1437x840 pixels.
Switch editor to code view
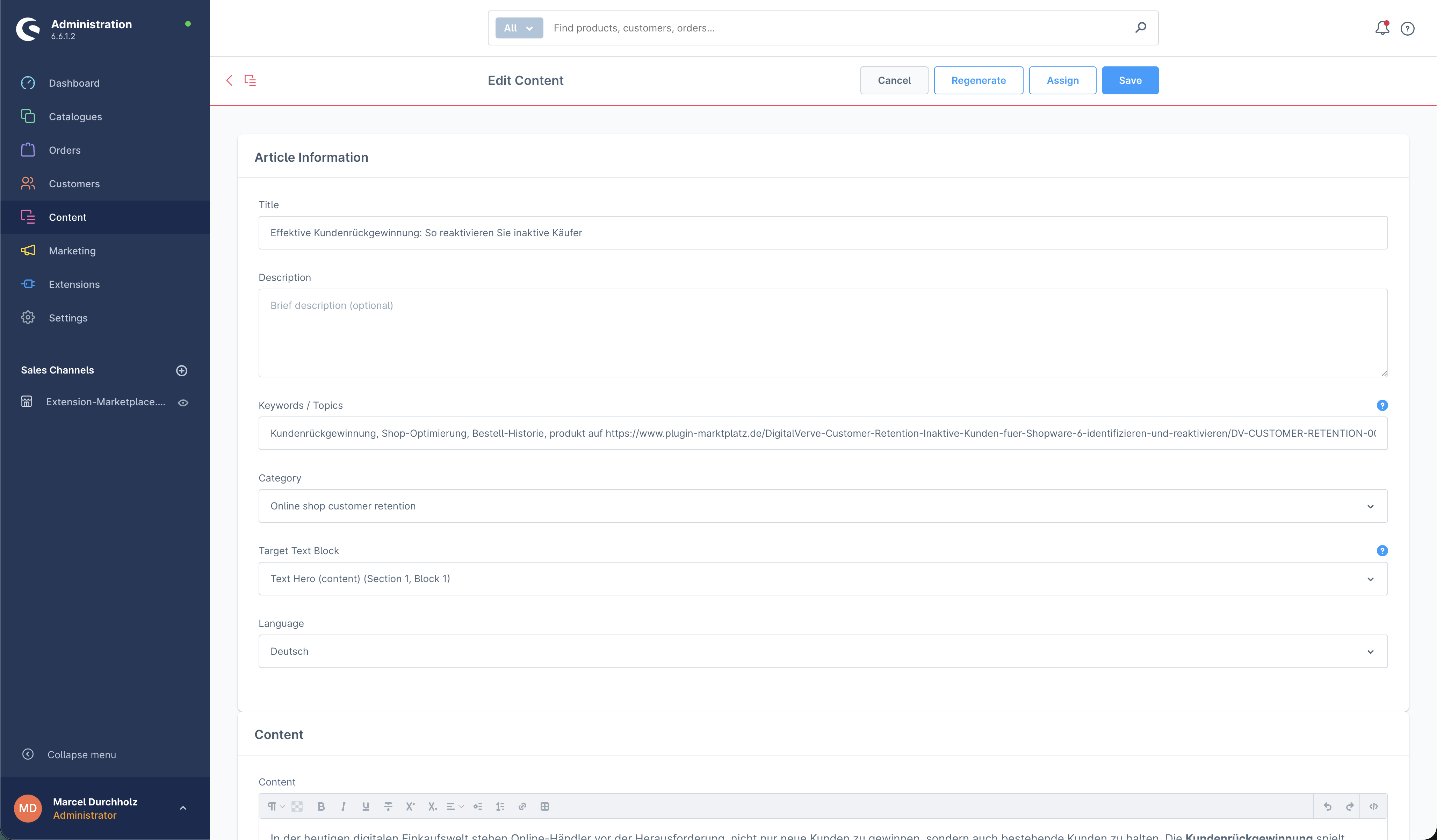click(1373, 806)
